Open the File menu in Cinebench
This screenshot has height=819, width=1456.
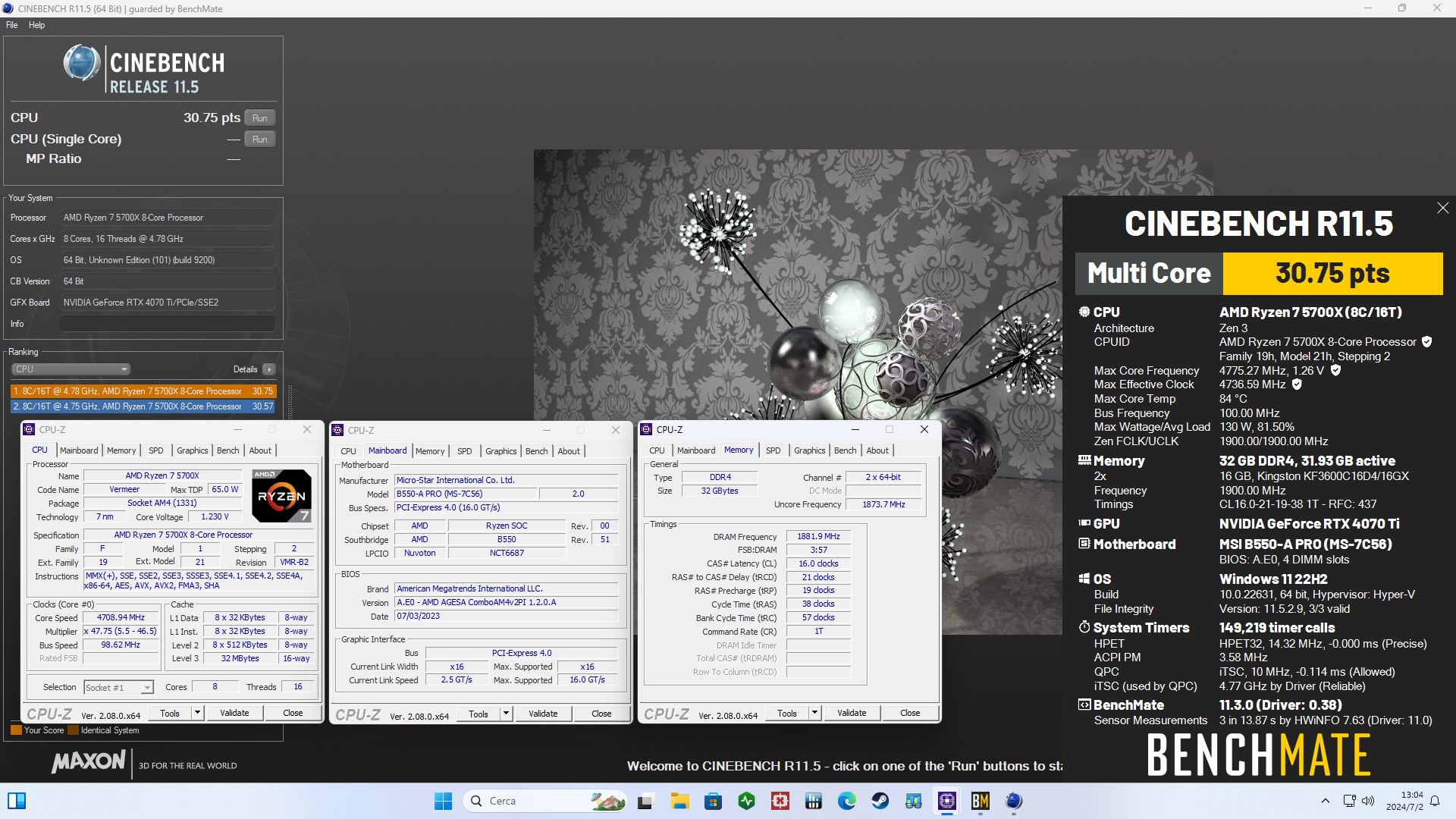12,25
